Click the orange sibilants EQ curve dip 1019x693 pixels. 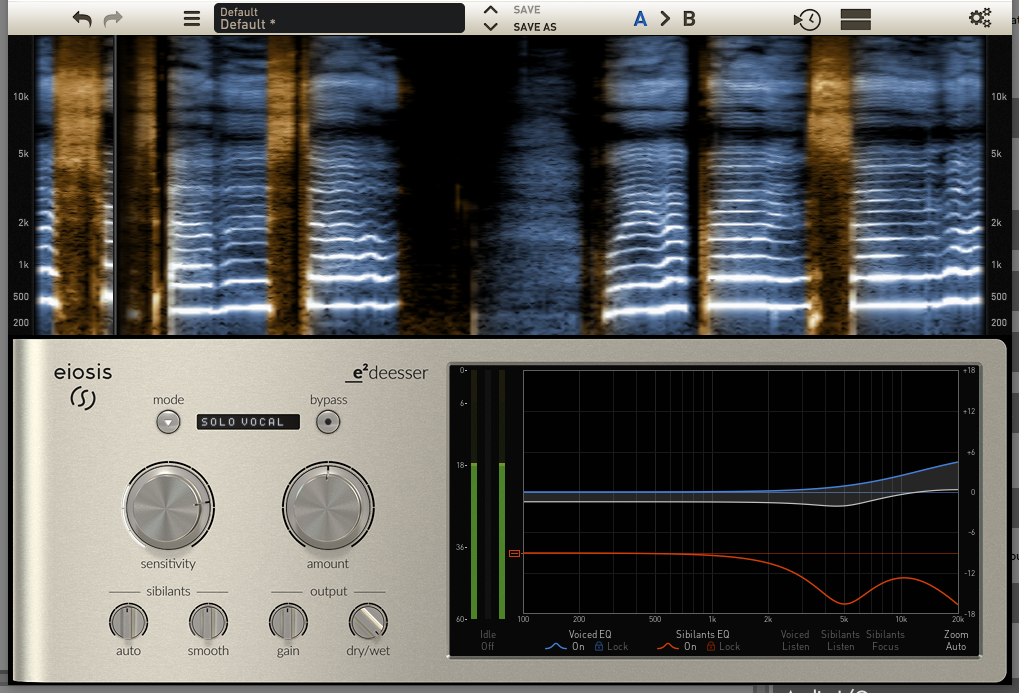point(843,602)
